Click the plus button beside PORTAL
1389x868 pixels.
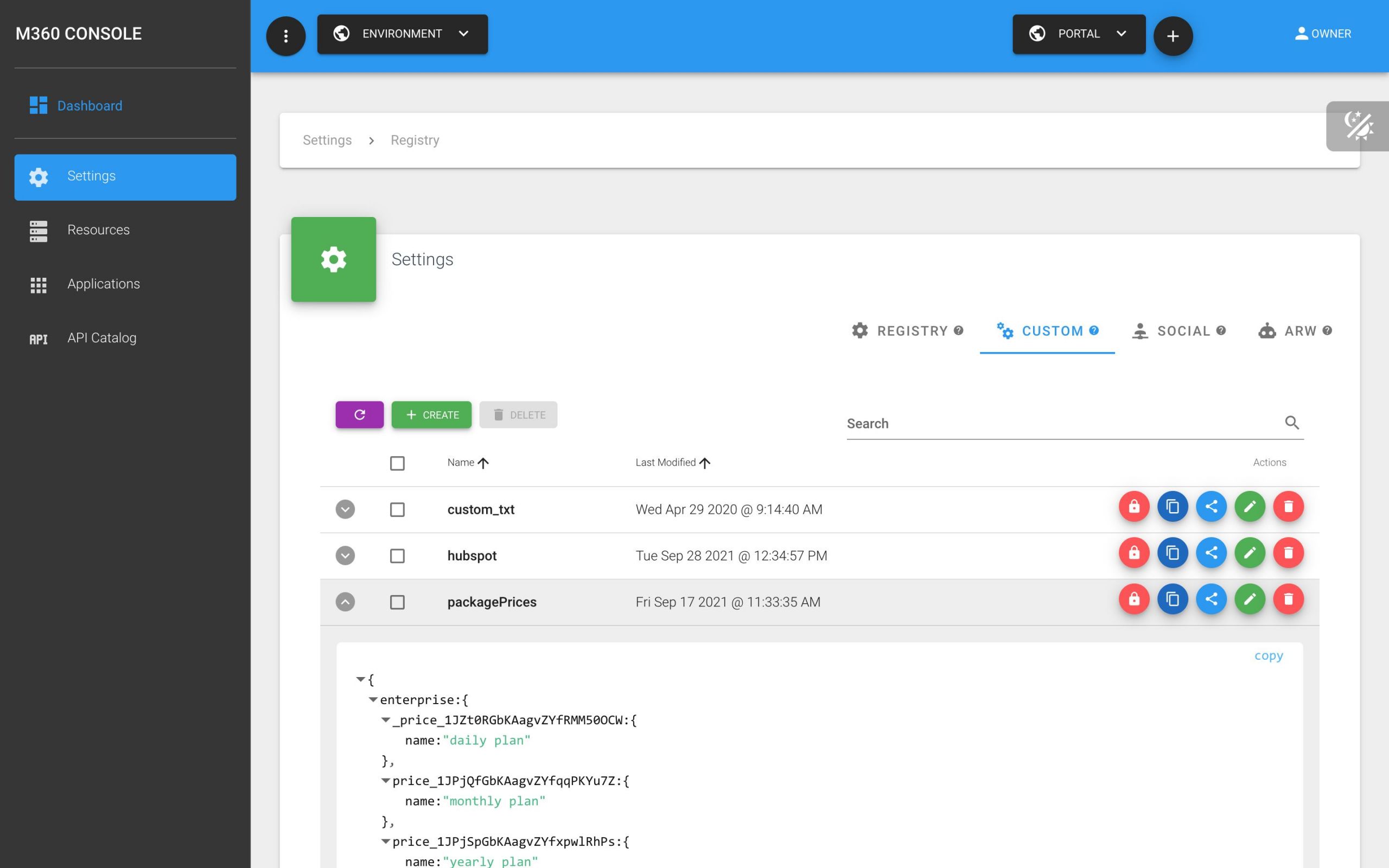pyautogui.click(x=1173, y=36)
